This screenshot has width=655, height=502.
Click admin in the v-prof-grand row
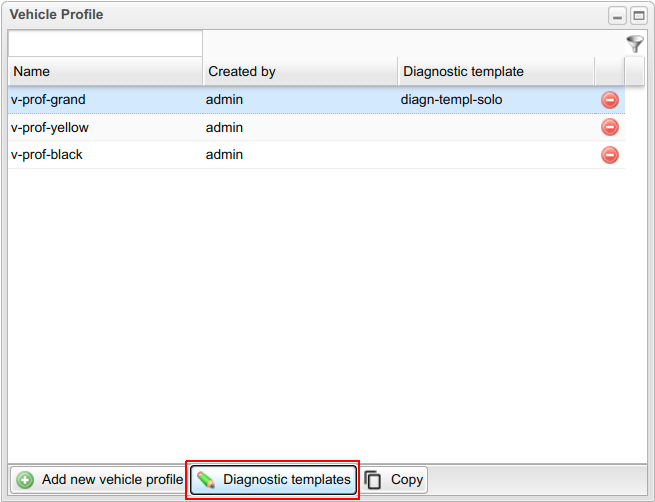tap(225, 100)
